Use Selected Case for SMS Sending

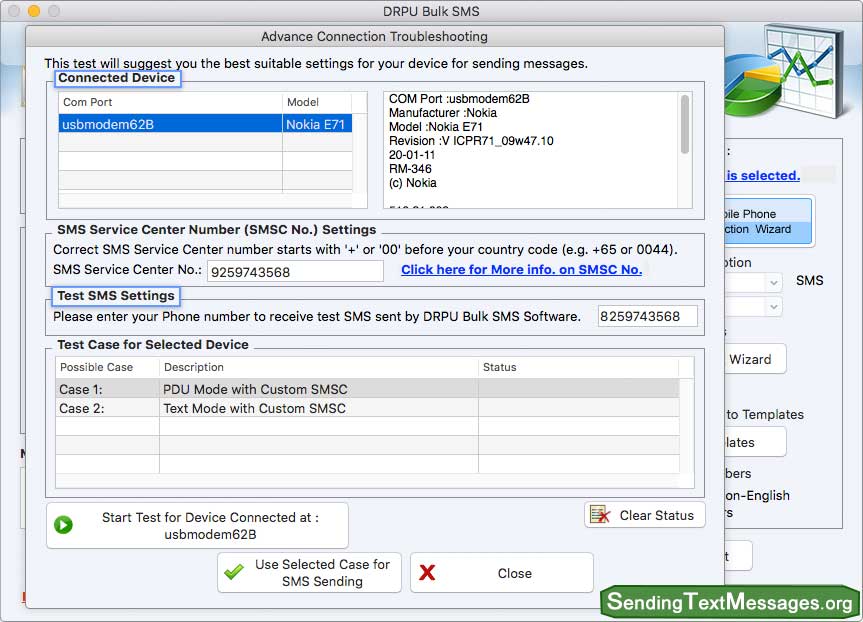309,572
